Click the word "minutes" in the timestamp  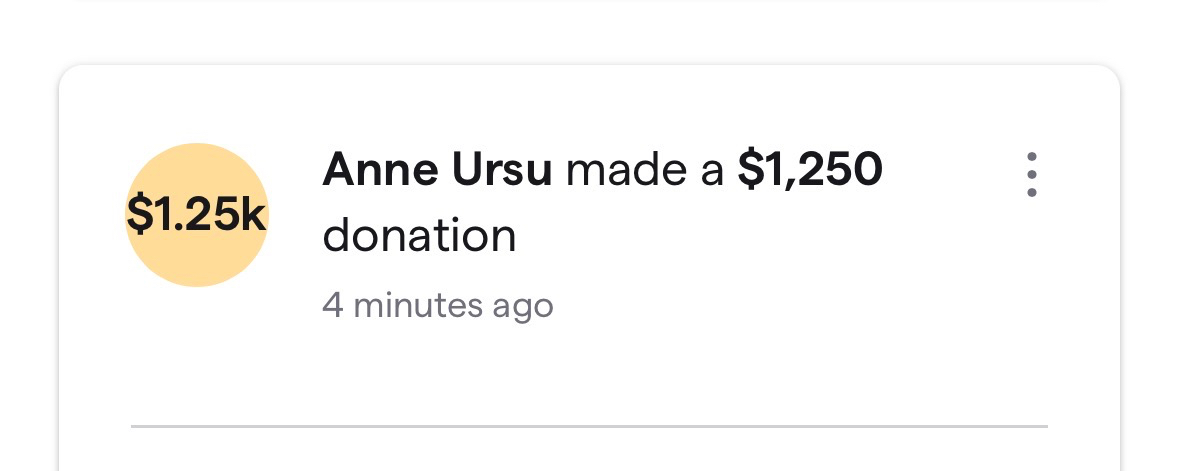(418, 305)
